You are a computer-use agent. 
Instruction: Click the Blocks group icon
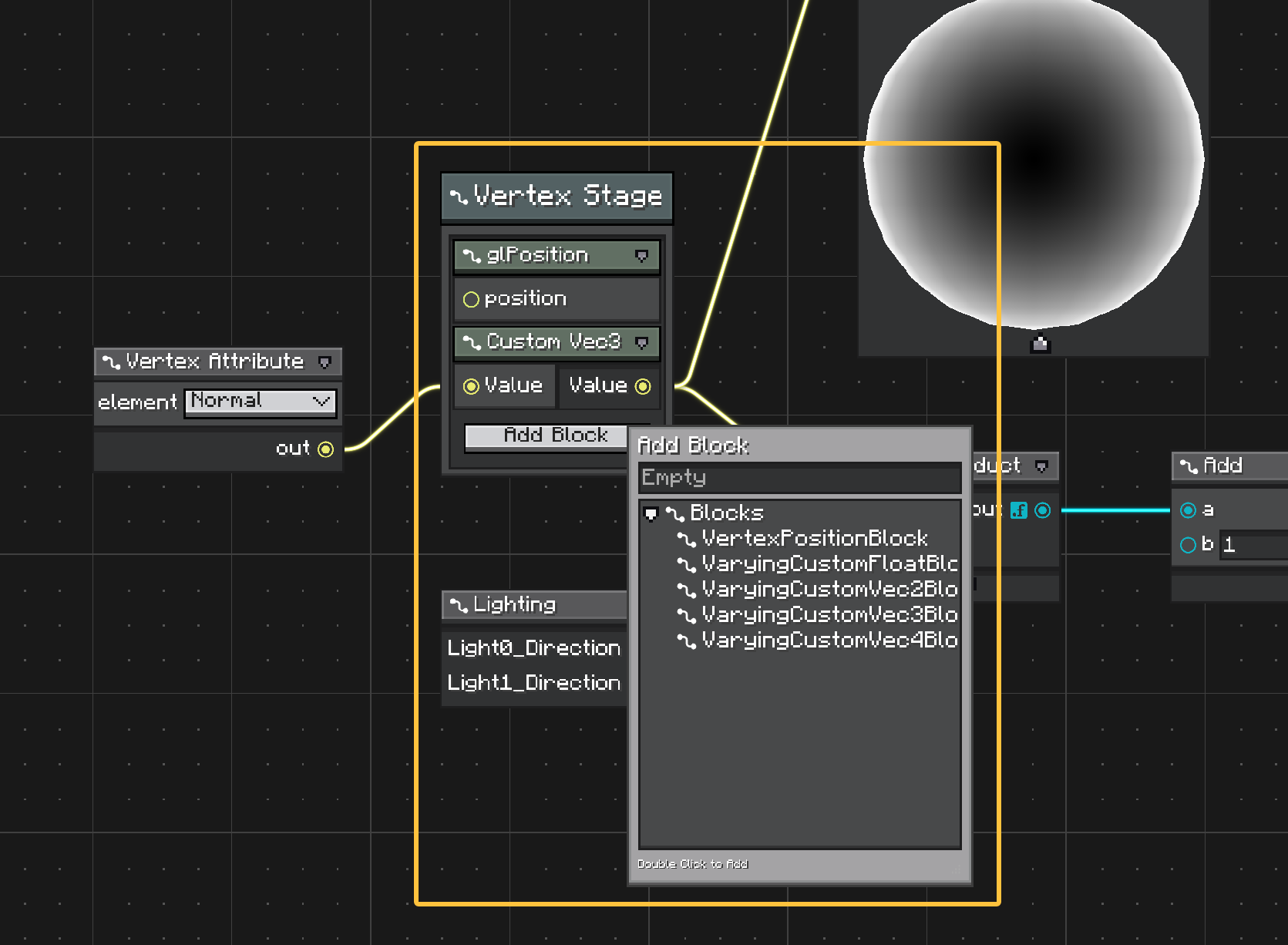tap(674, 513)
